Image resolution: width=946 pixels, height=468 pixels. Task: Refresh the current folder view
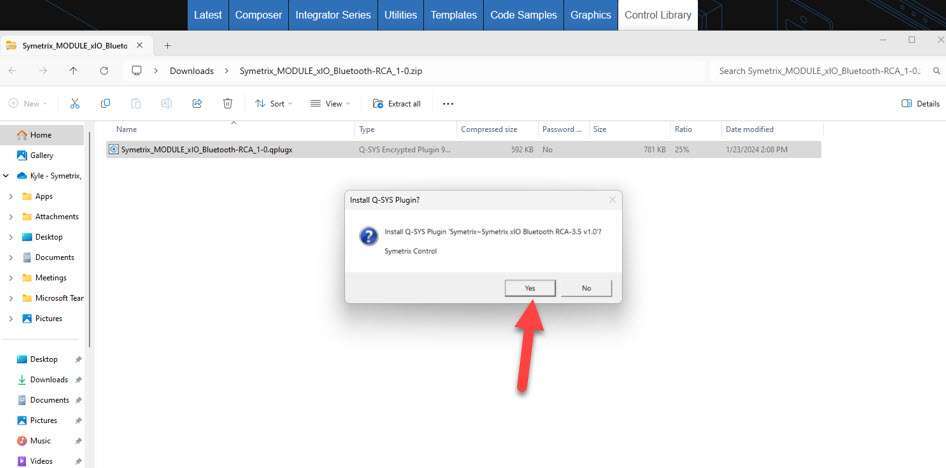click(x=104, y=71)
